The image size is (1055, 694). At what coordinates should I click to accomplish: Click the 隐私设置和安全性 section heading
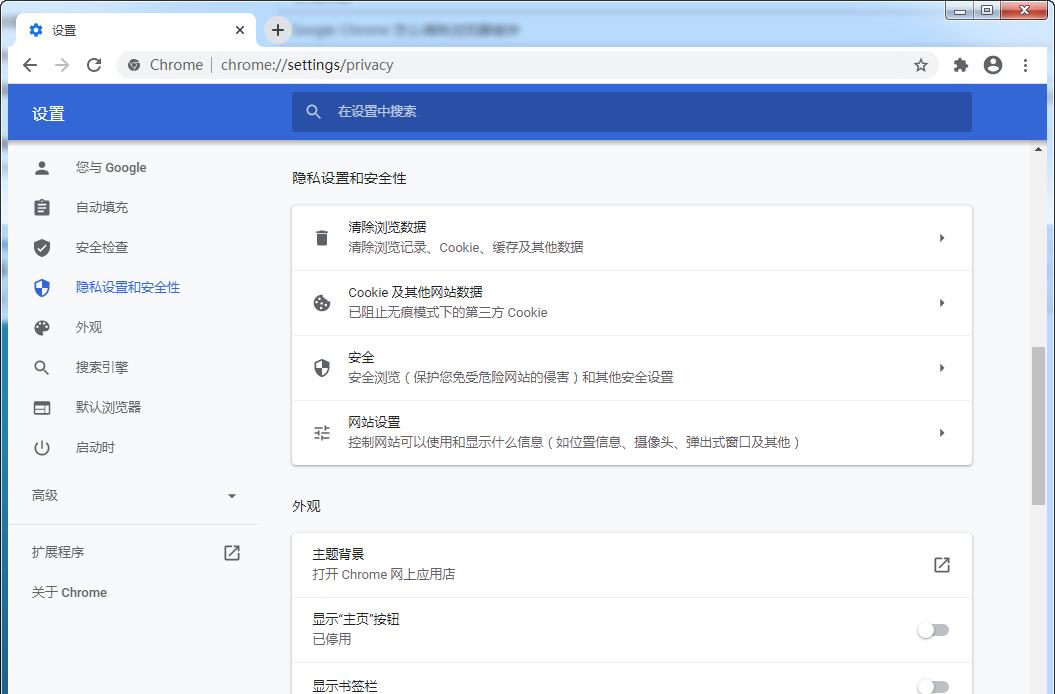349,178
